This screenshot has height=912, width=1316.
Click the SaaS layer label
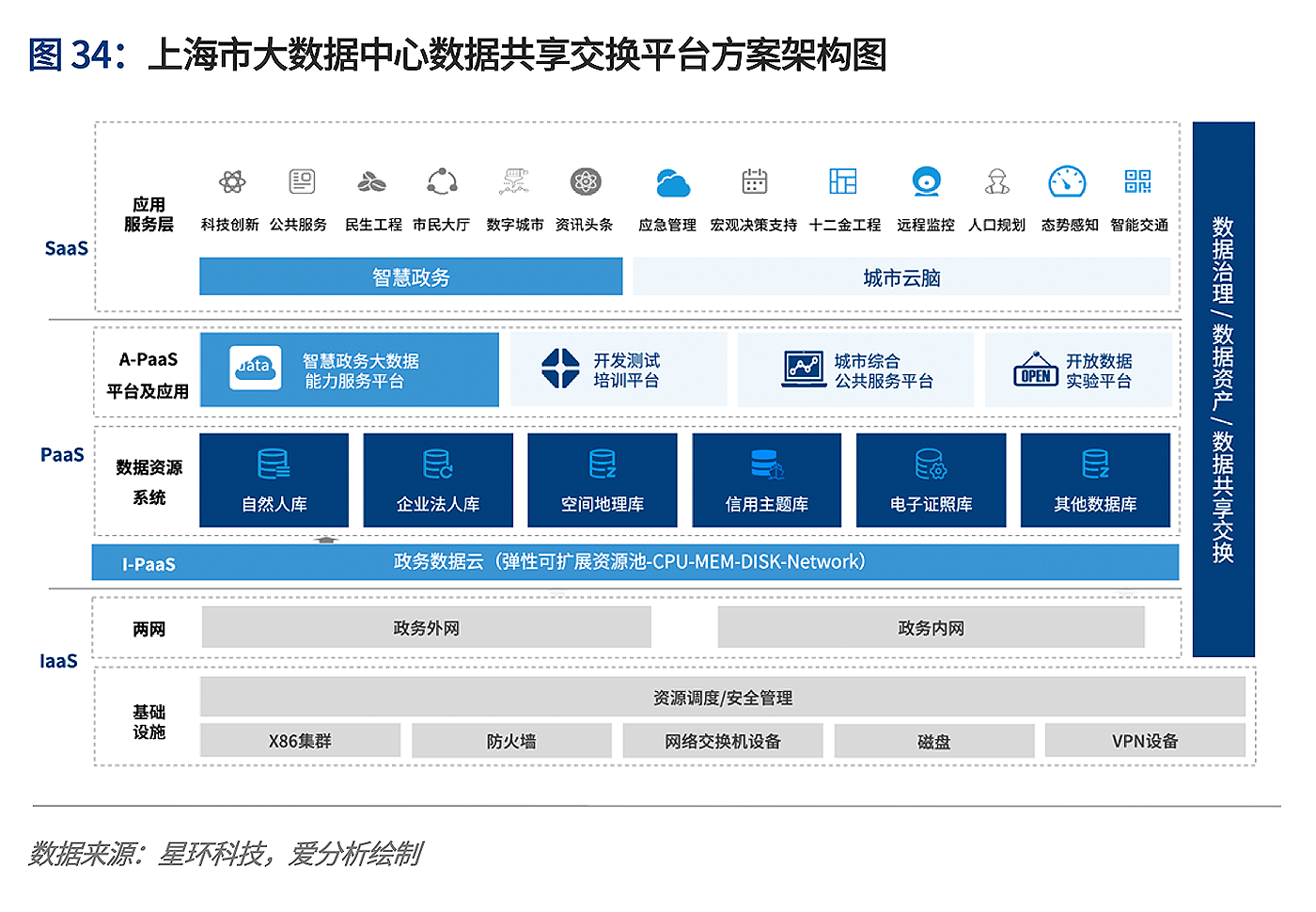pyautogui.click(x=67, y=248)
